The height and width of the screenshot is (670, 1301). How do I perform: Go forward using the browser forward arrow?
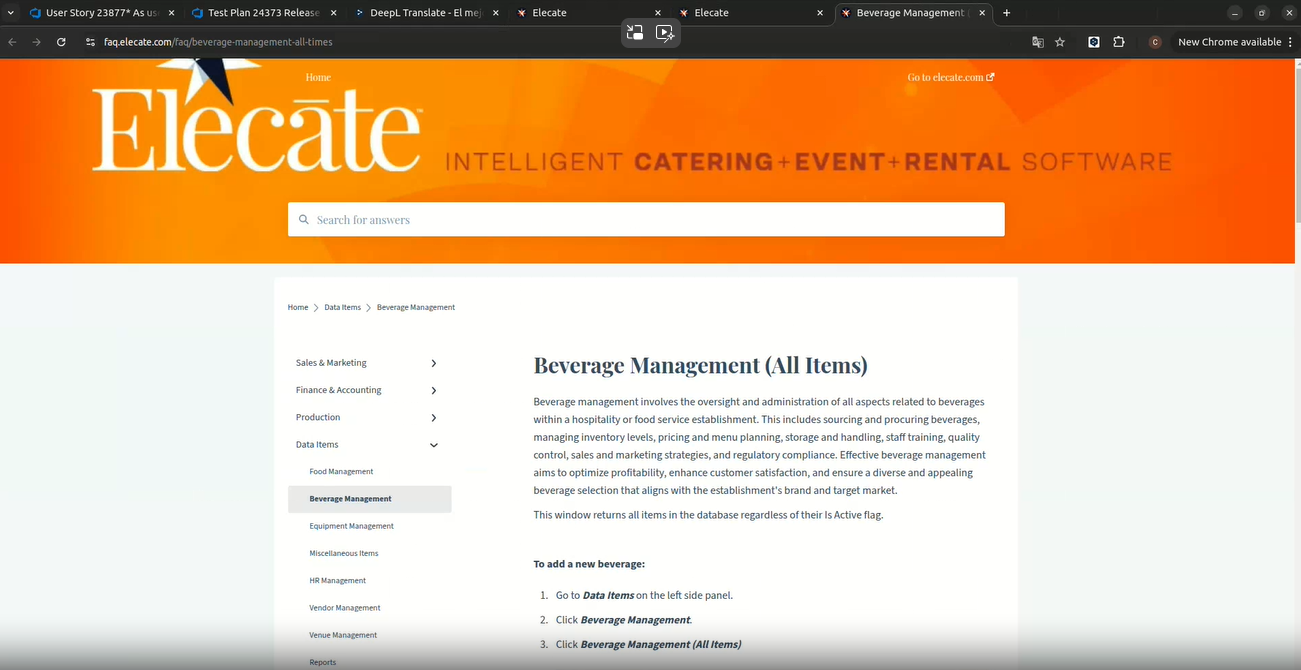click(x=36, y=42)
